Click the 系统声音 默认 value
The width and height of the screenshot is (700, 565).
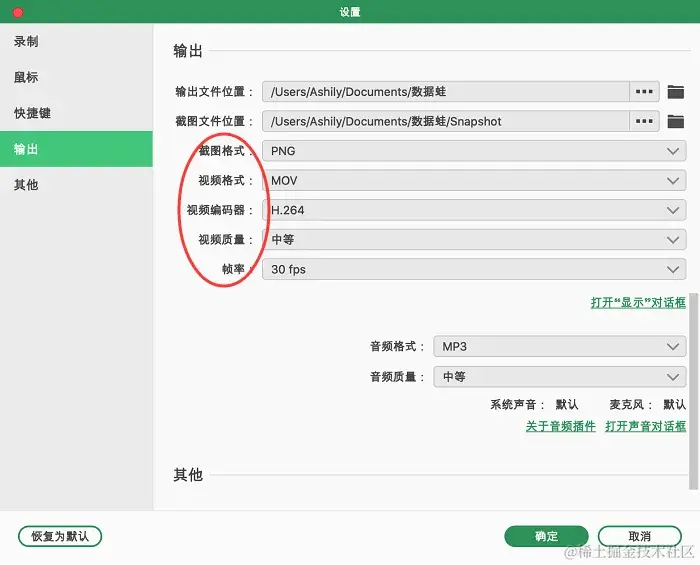(567, 405)
